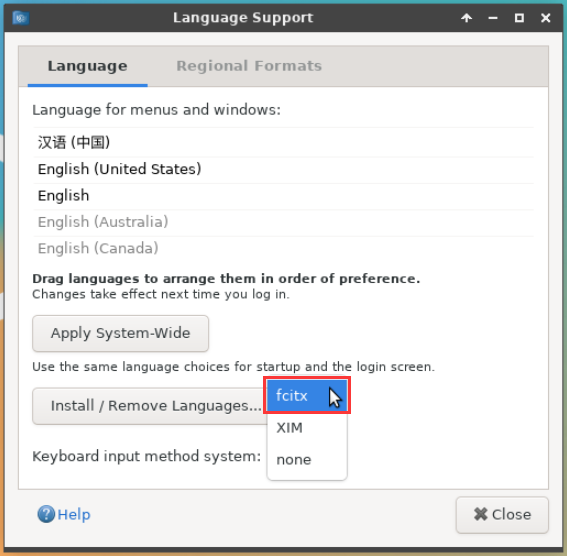This screenshot has width=567, height=556.
Task: Select the plain English language entry
Action: (284, 196)
